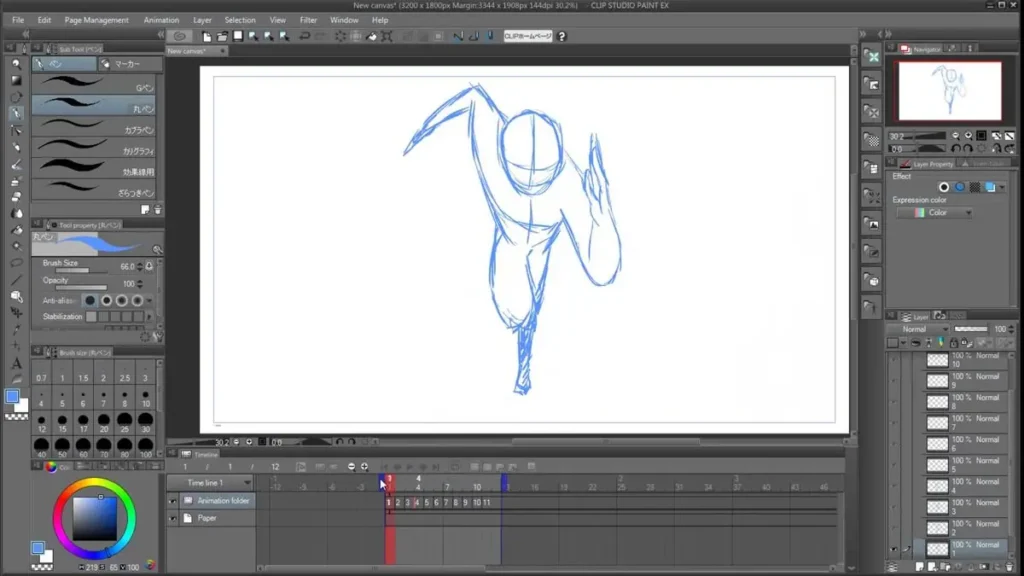Open the Time line 1 selector dropdown
The image size is (1024, 576).
(x=246, y=481)
